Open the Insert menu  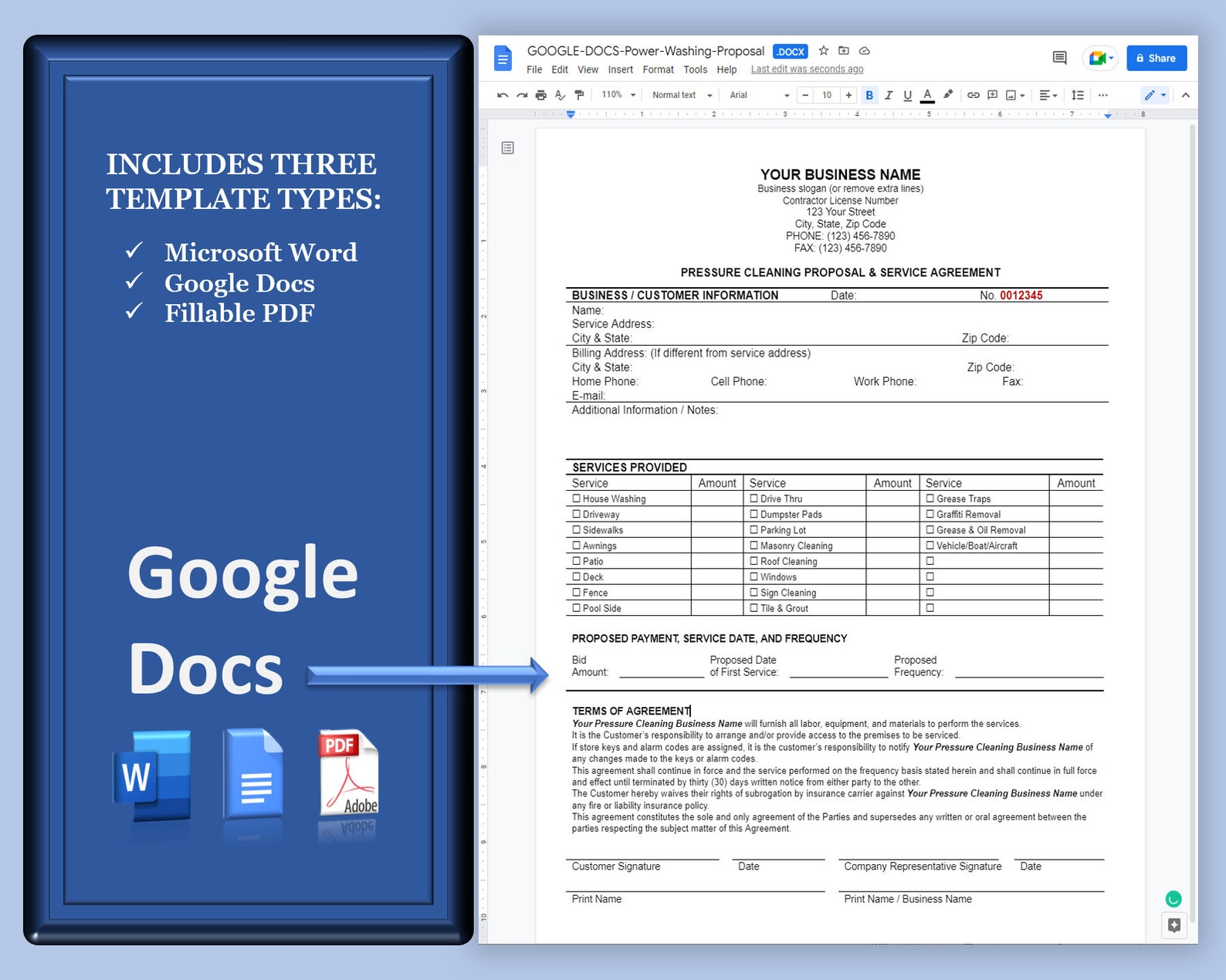coord(620,69)
